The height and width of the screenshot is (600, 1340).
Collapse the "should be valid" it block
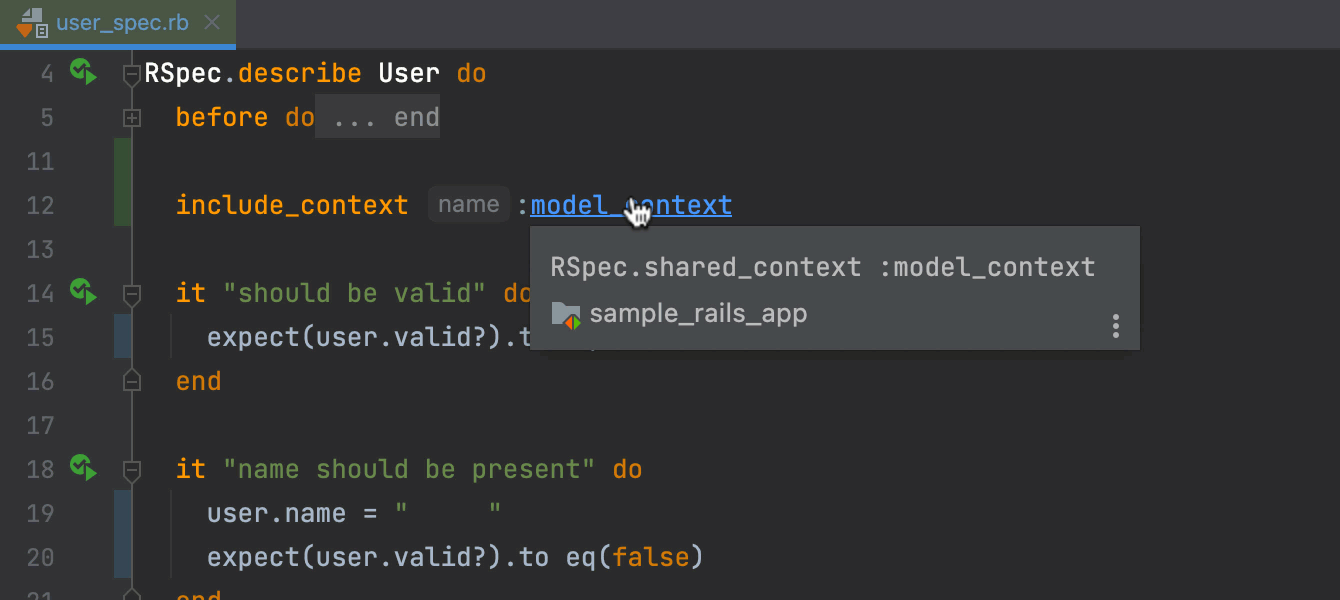pyautogui.click(x=131, y=294)
